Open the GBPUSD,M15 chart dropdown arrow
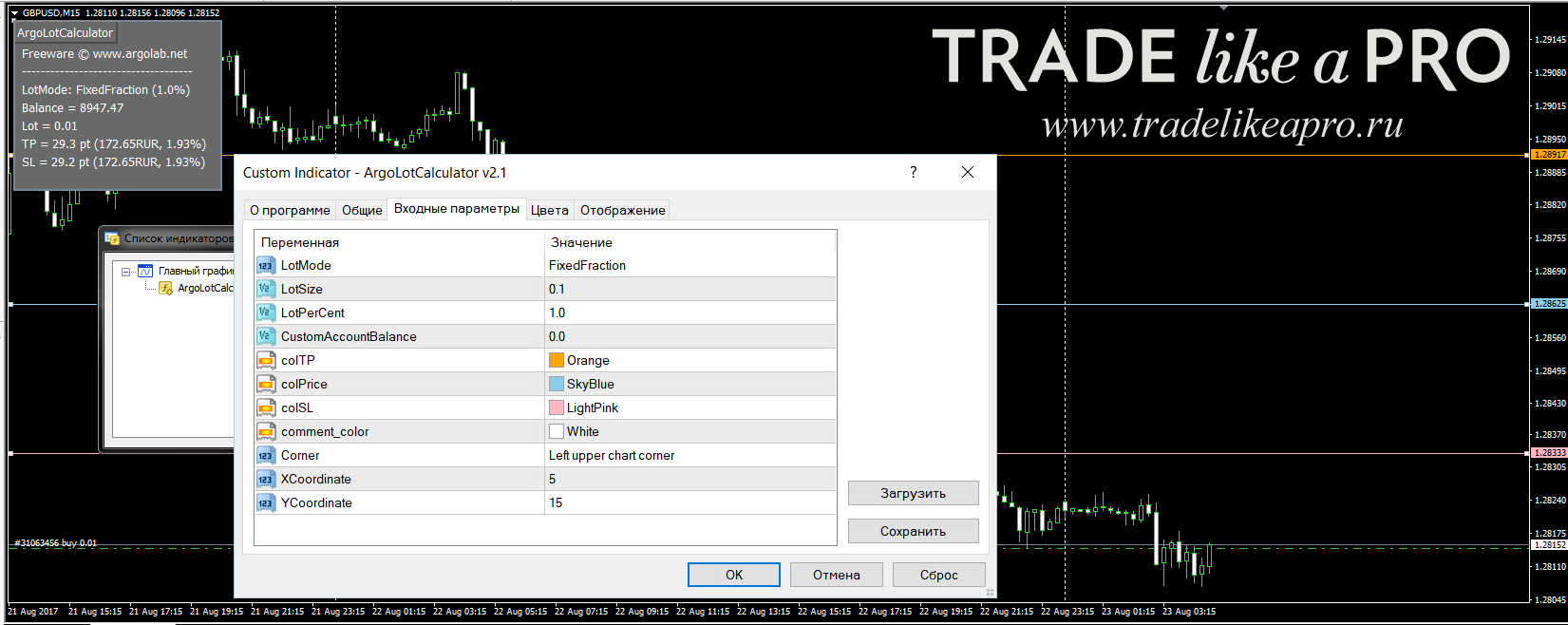Screen dimensions: 1568x625 pos(14,13)
